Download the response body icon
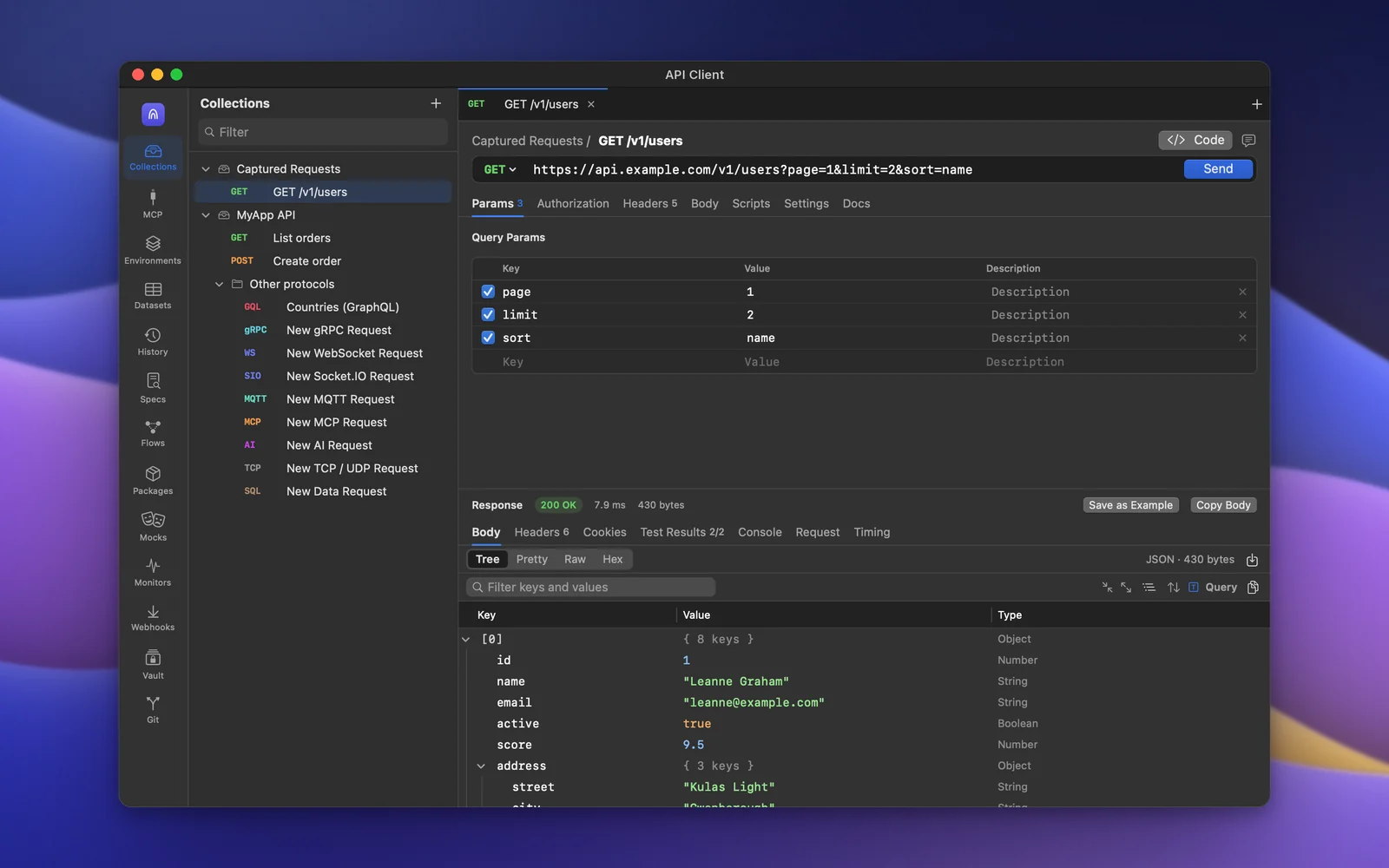 click(1252, 560)
